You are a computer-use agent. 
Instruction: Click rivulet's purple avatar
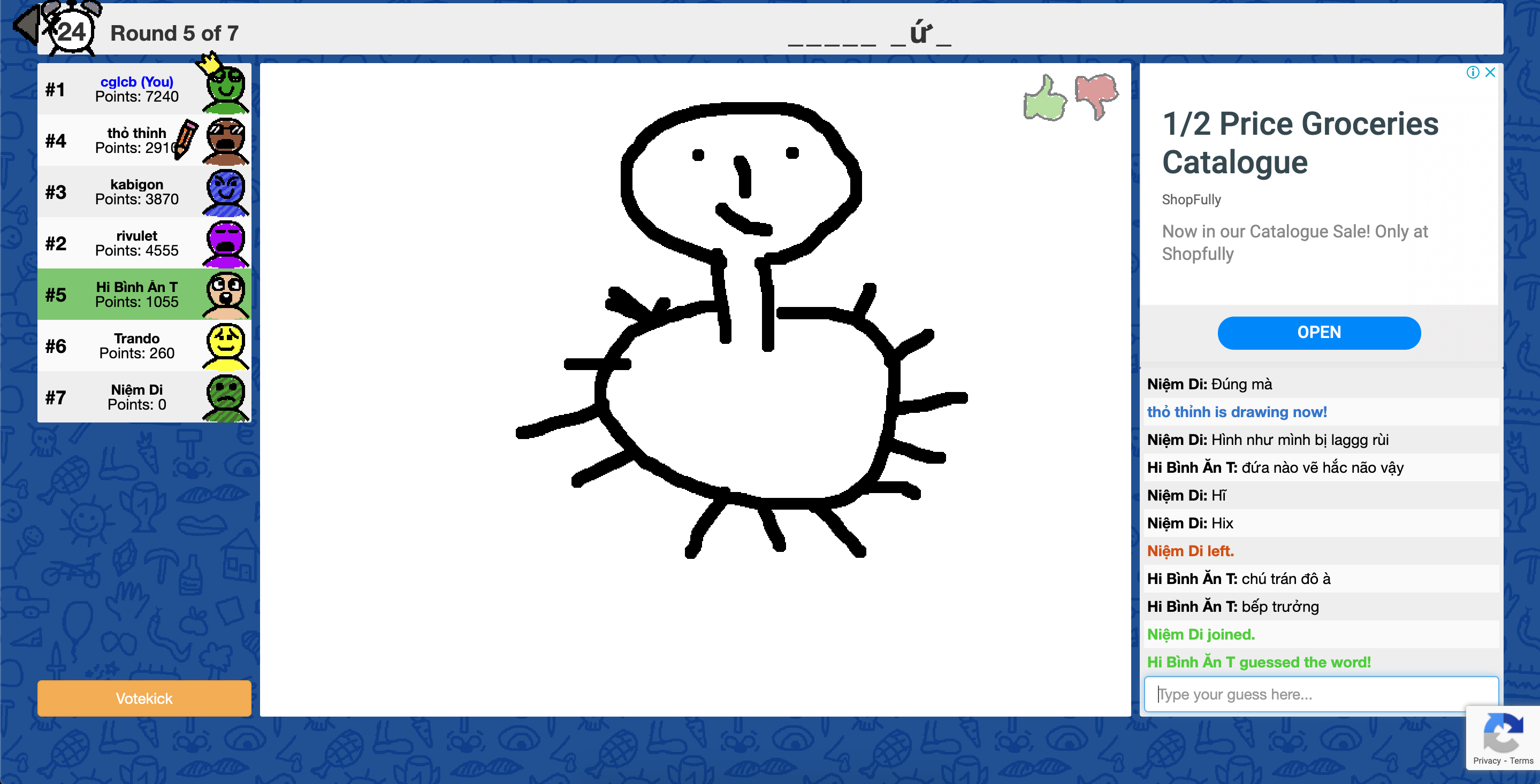[225, 243]
